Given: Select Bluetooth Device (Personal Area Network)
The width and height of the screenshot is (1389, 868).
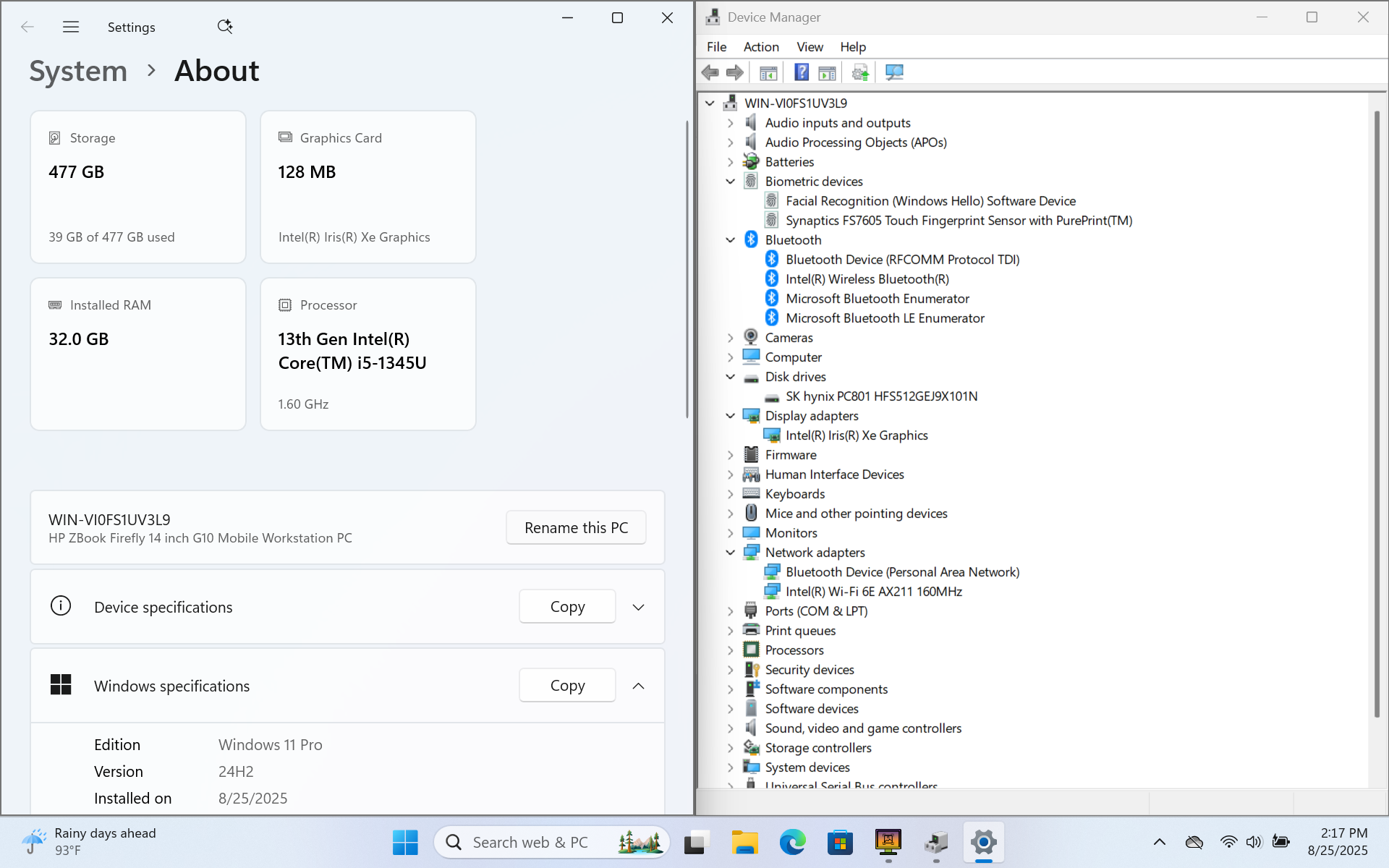Looking at the screenshot, I should [902, 572].
